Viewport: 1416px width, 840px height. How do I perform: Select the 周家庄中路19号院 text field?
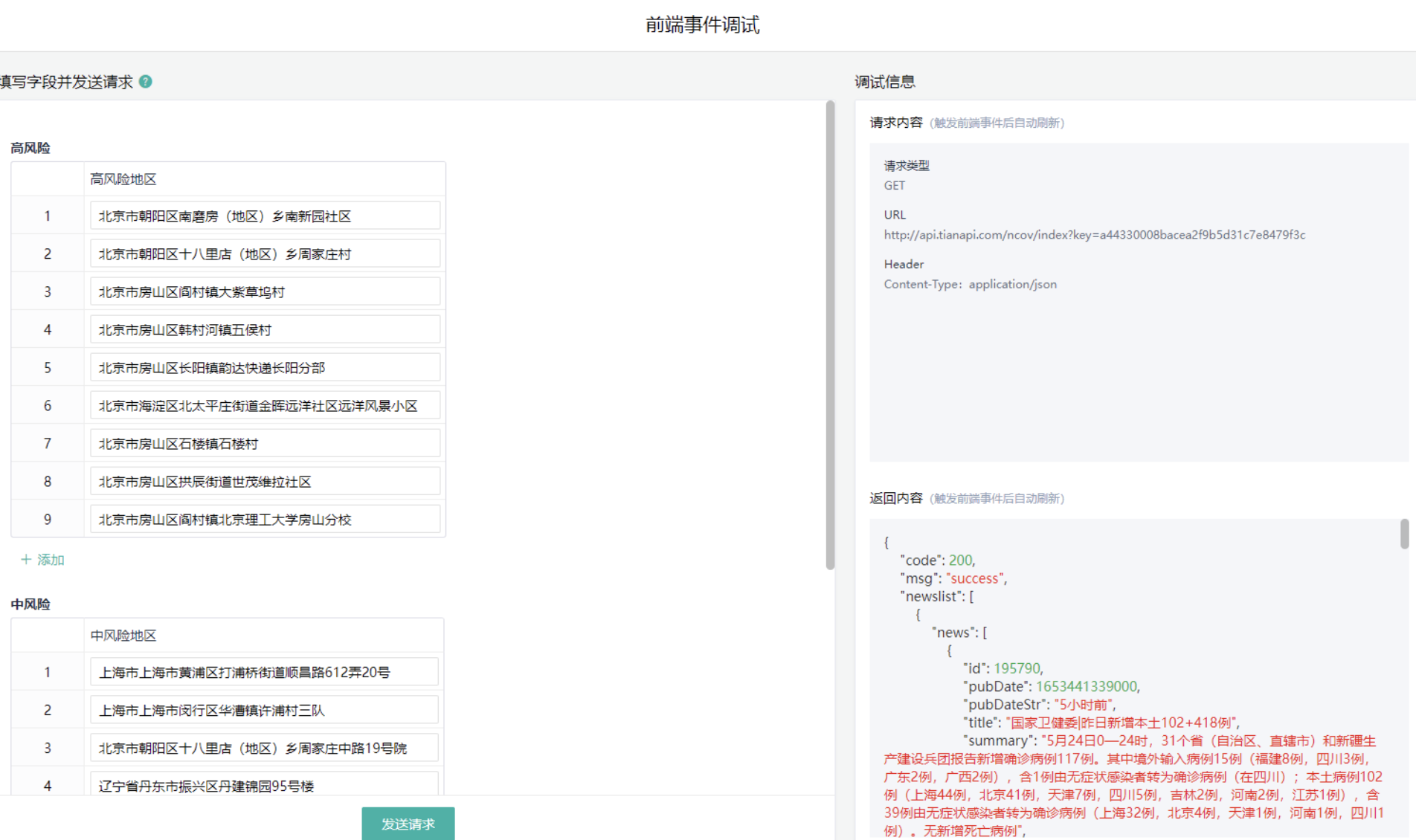point(264,749)
